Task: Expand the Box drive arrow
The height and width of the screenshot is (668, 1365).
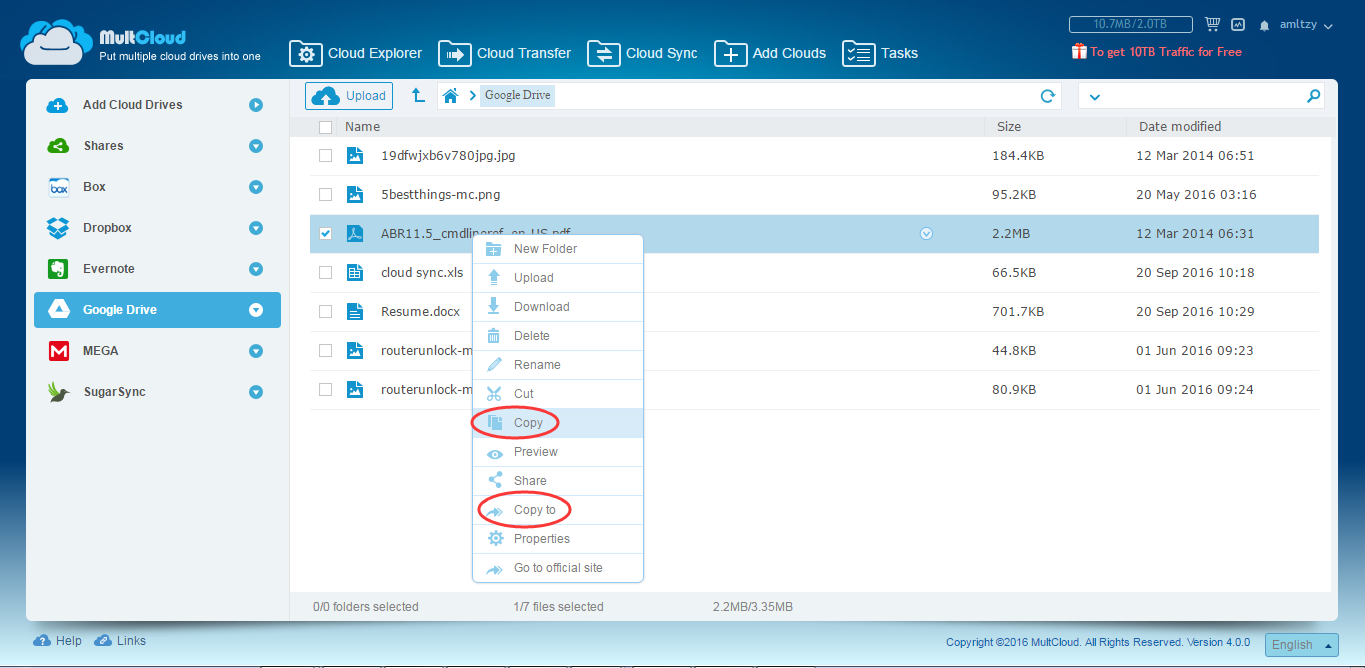Action: coord(256,187)
